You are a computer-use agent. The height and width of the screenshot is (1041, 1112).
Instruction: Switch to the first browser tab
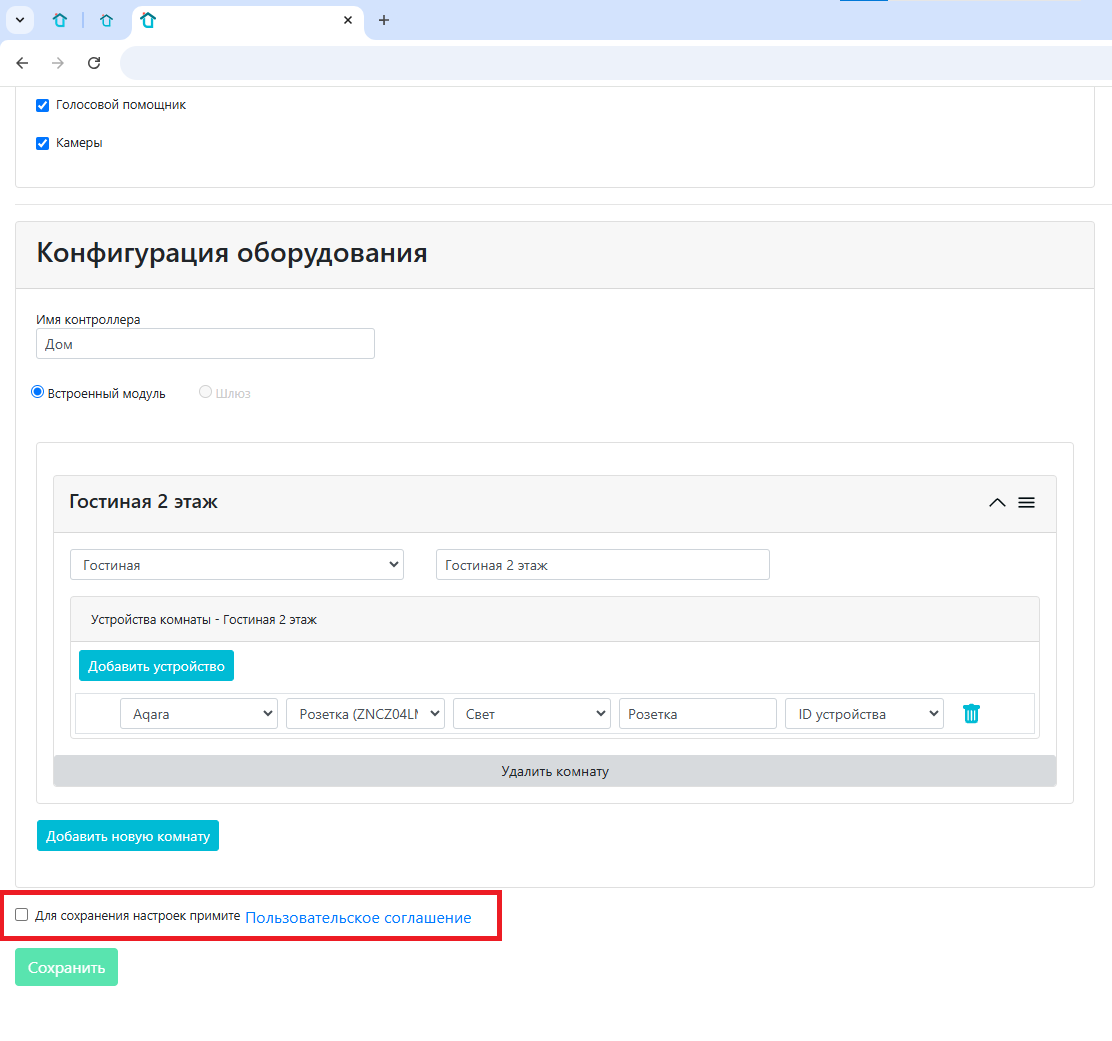(x=60, y=20)
